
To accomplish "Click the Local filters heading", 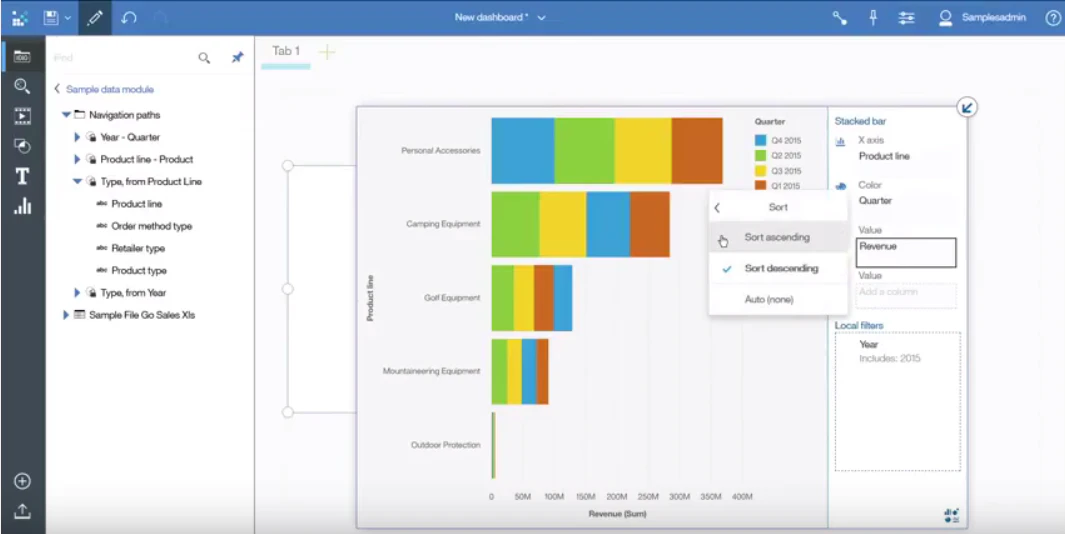I will point(859,325).
